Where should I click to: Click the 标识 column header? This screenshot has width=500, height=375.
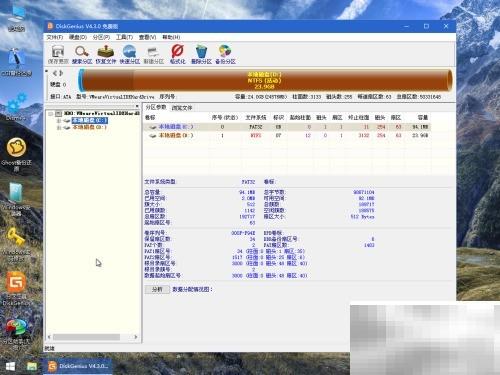pyautogui.click(x=278, y=117)
